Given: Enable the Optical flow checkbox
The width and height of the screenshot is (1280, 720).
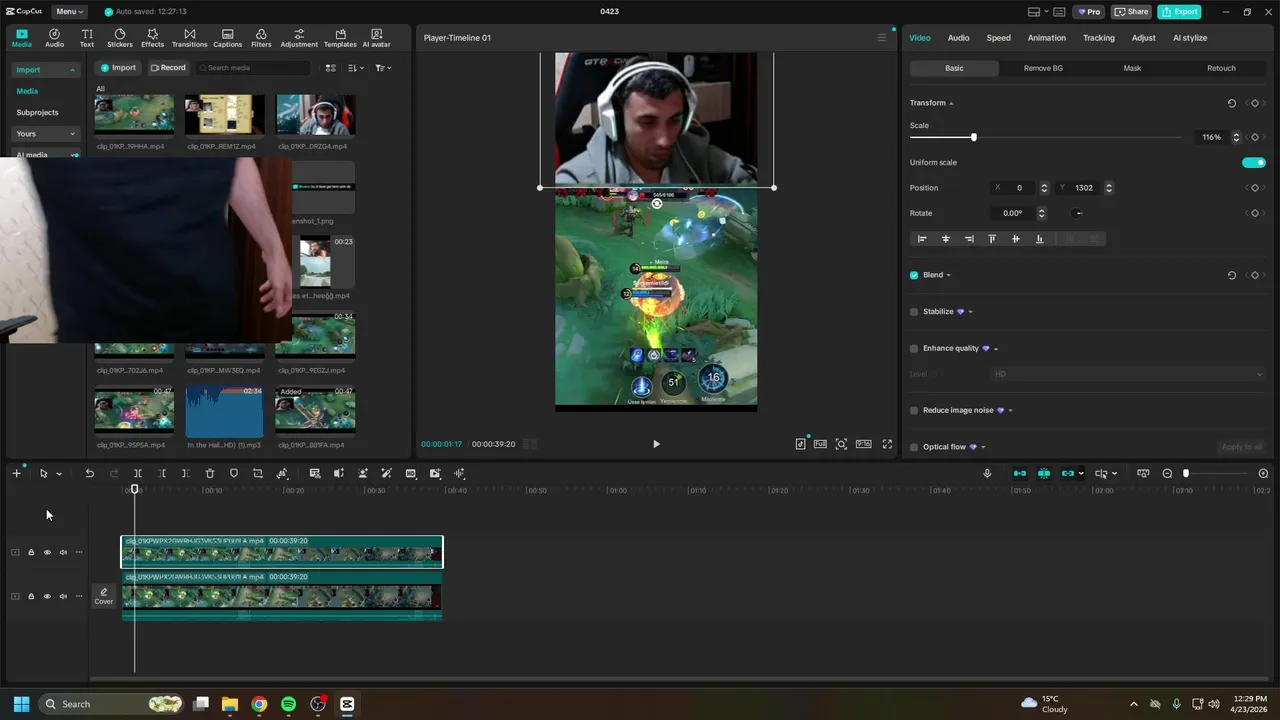Looking at the screenshot, I should [914, 447].
